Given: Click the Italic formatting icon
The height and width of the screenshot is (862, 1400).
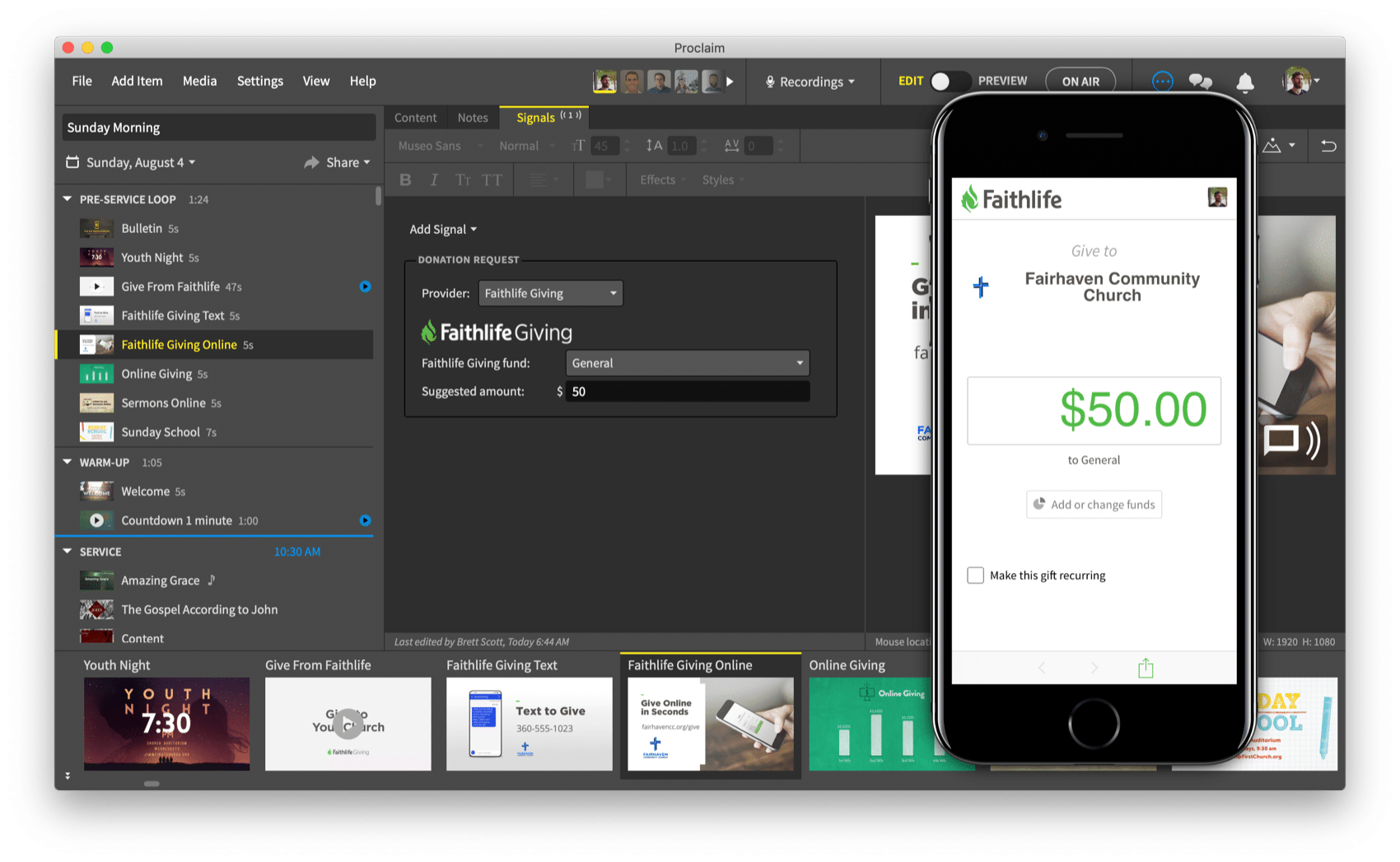Looking at the screenshot, I should tap(434, 179).
